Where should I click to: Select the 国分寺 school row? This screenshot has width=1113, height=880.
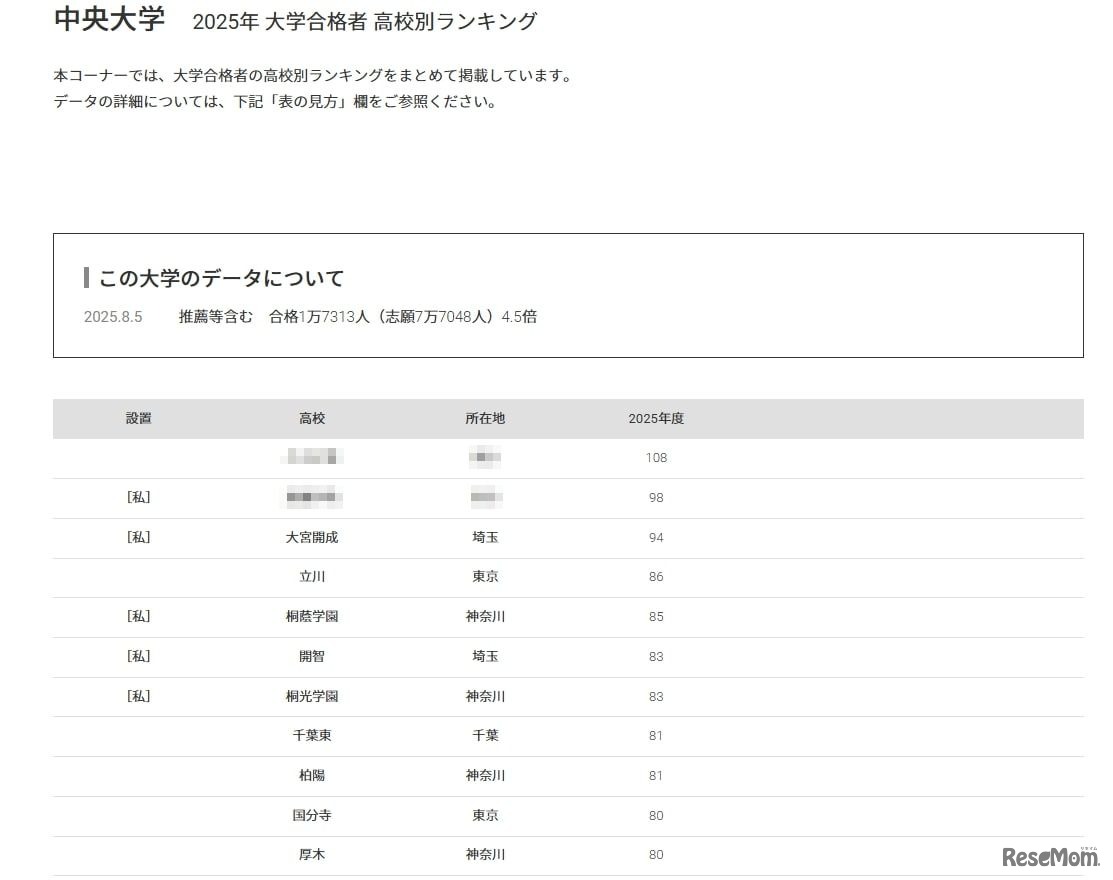313,815
